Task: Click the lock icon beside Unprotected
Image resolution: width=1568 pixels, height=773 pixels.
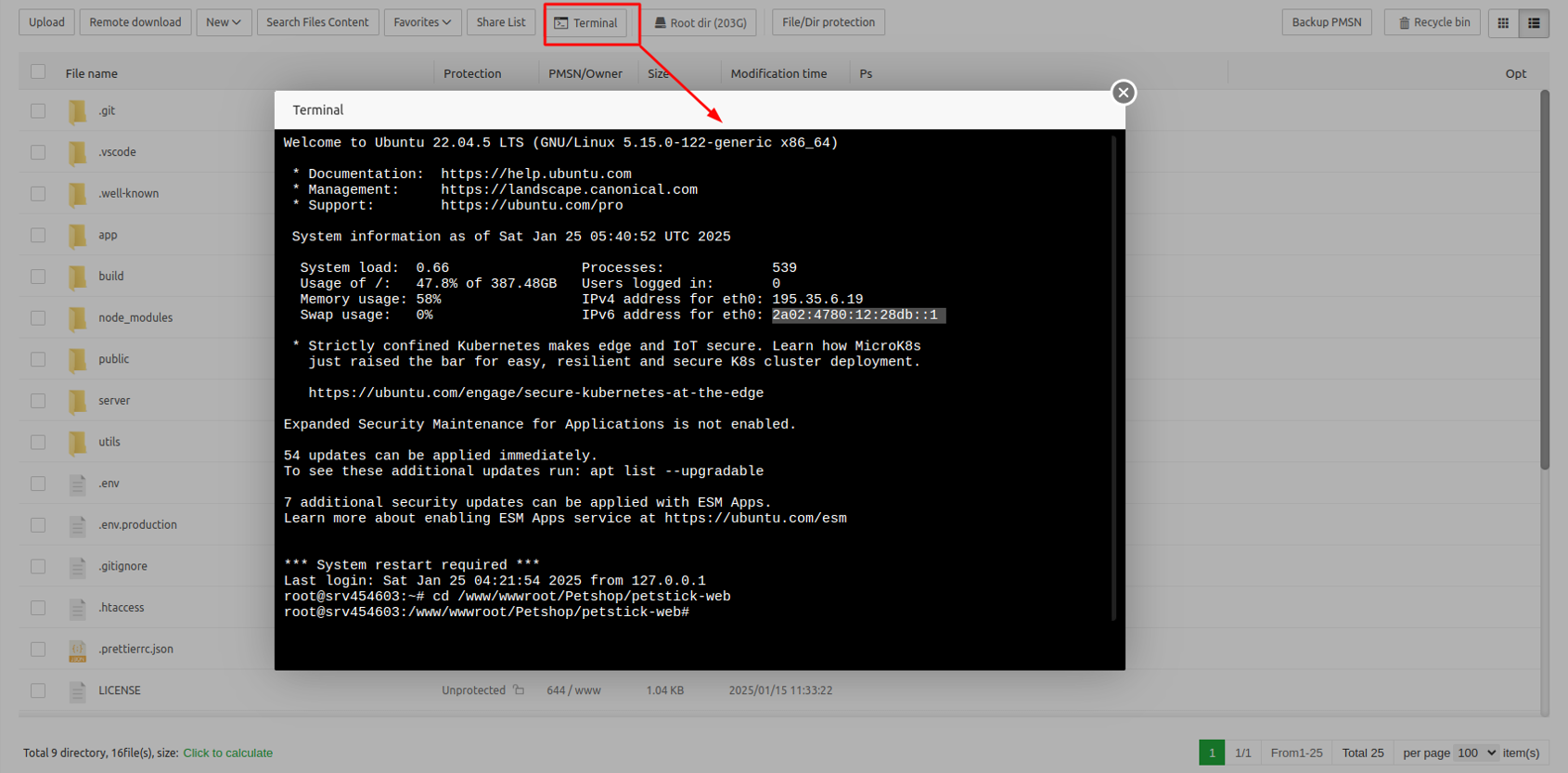Action: 519,690
